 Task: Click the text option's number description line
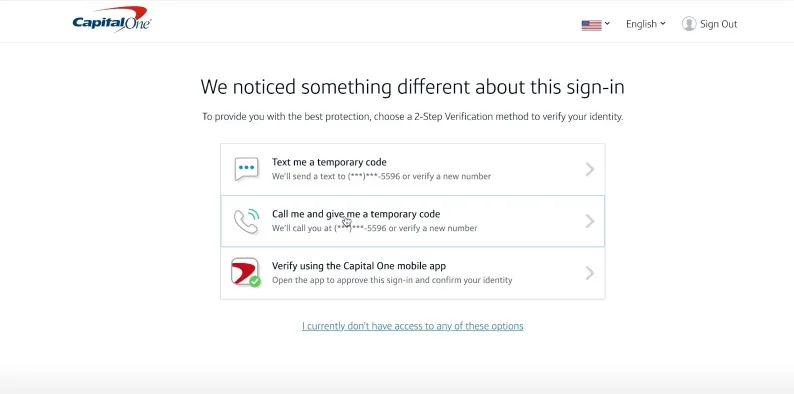381,177
